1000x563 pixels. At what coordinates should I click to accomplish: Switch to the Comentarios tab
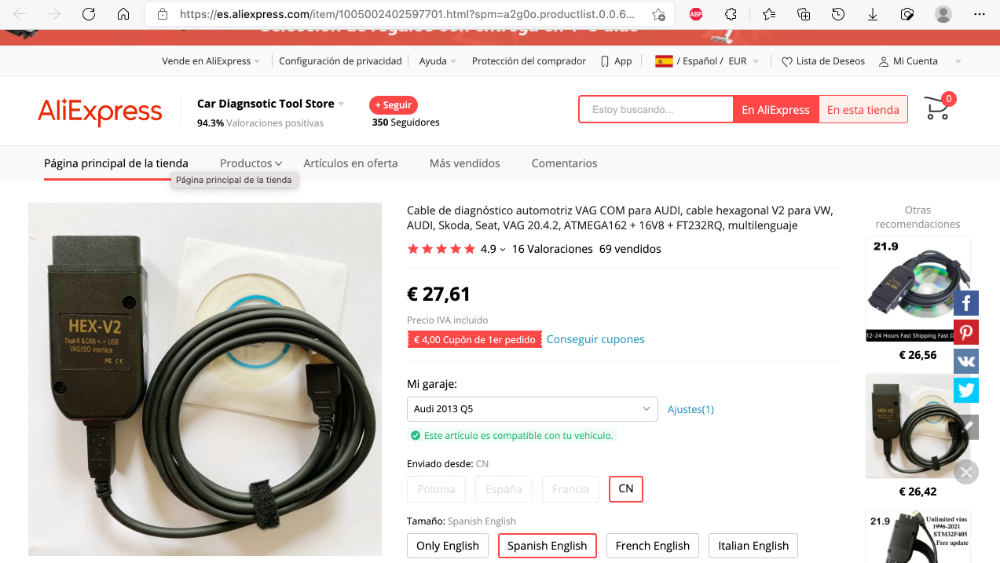click(564, 163)
